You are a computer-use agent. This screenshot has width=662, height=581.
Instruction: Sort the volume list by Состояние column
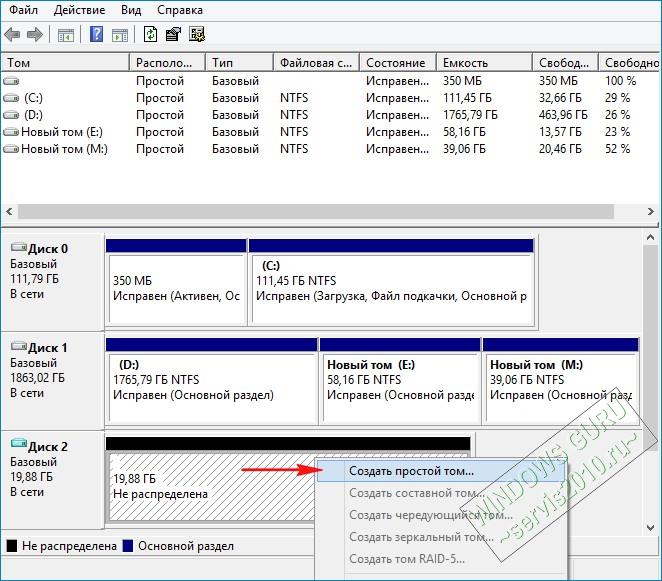tap(397, 63)
